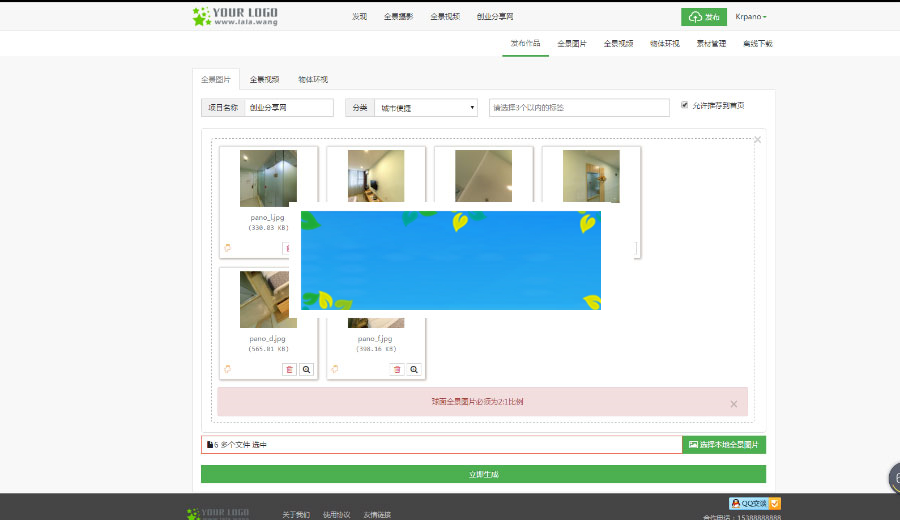Switch to the 全景视频 upload tab
Viewport: 900px width, 520px height.
pyautogui.click(x=264, y=79)
